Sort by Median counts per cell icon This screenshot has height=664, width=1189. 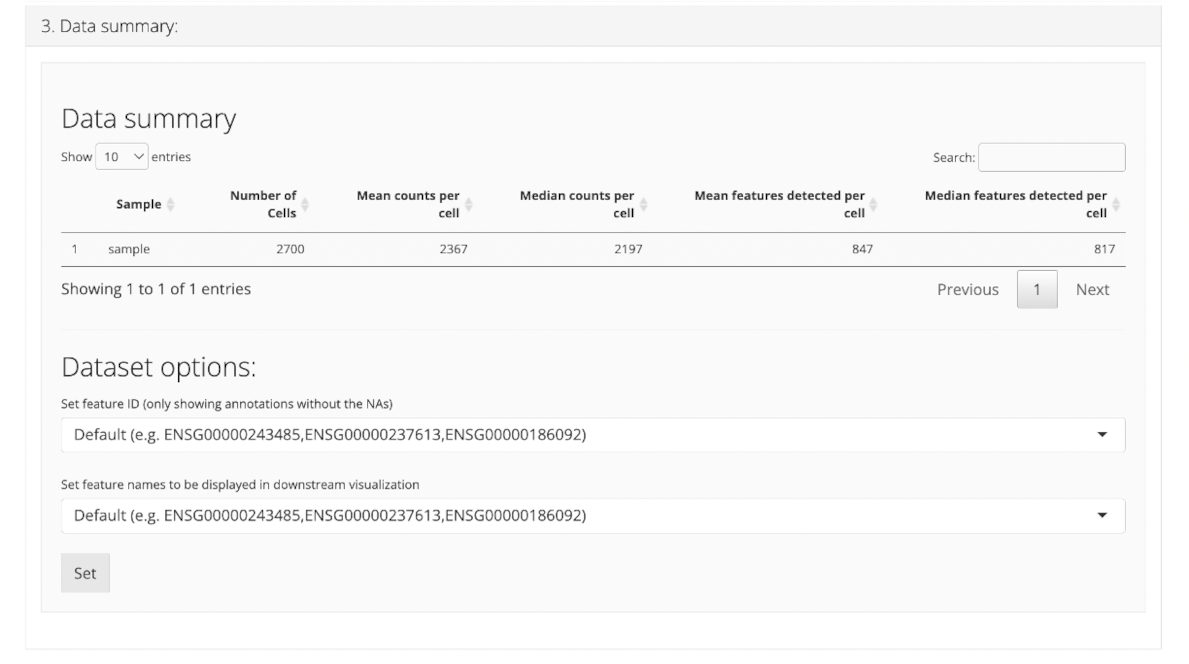(x=643, y=204)
